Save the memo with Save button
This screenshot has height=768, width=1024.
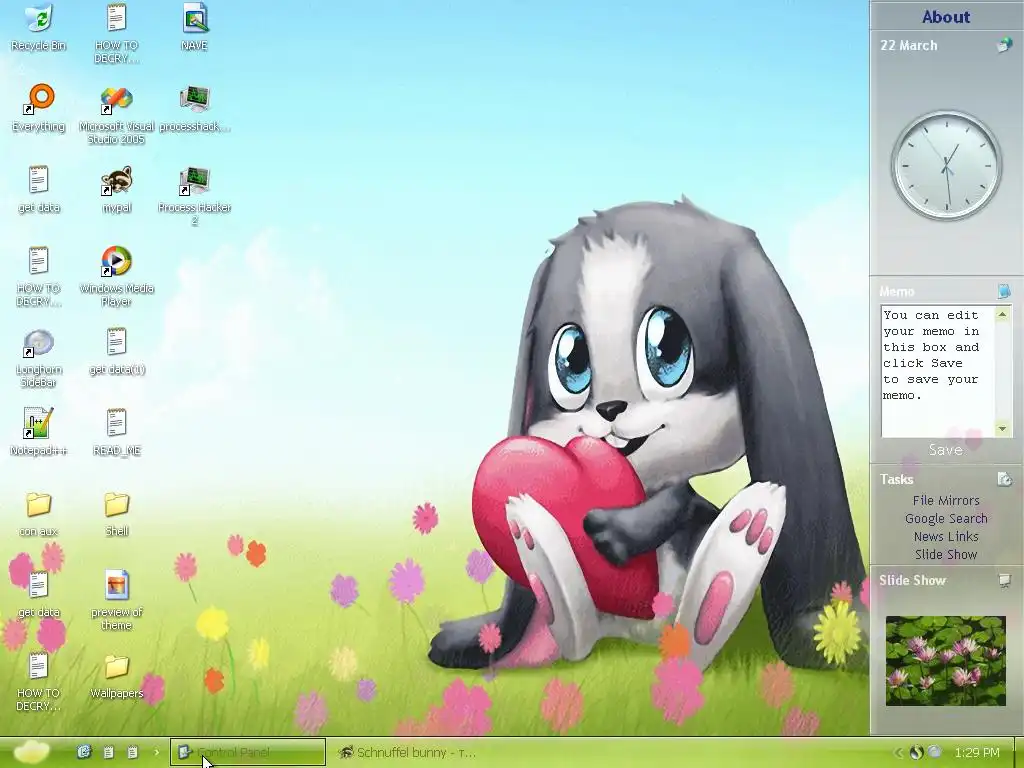point(946,450)
